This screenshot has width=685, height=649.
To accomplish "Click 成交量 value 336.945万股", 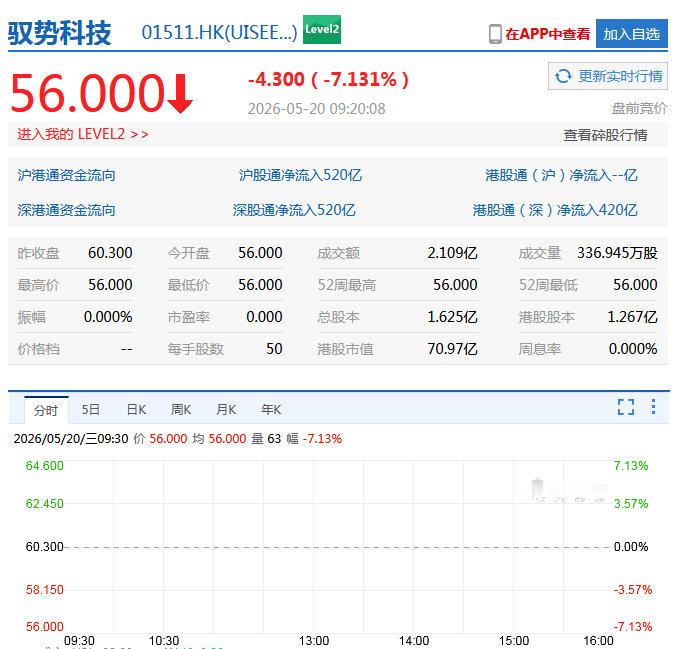I will (617, 253).
